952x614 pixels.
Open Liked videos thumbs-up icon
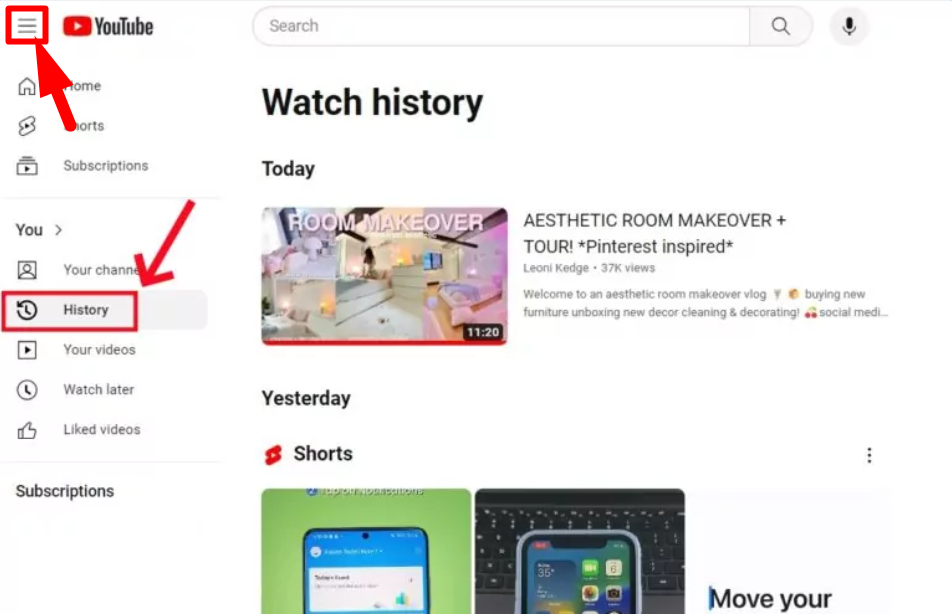[27, 430]
